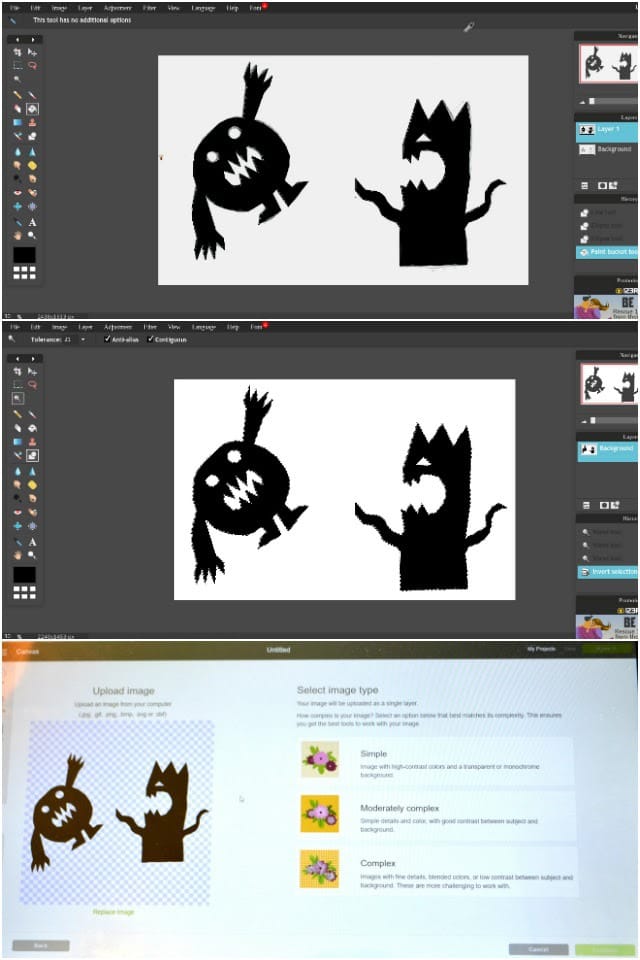Click Navigator thumbnail in top Pixlr window

608,64
